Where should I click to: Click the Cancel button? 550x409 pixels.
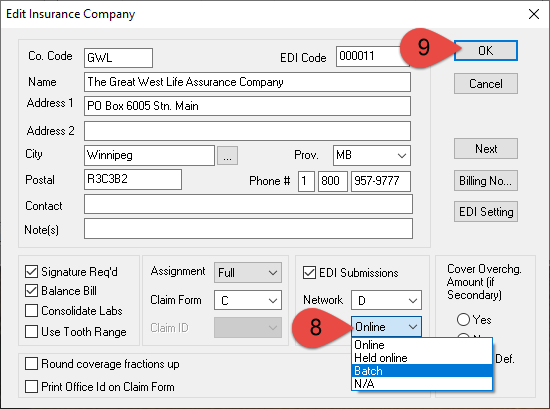tap(485, 83)
